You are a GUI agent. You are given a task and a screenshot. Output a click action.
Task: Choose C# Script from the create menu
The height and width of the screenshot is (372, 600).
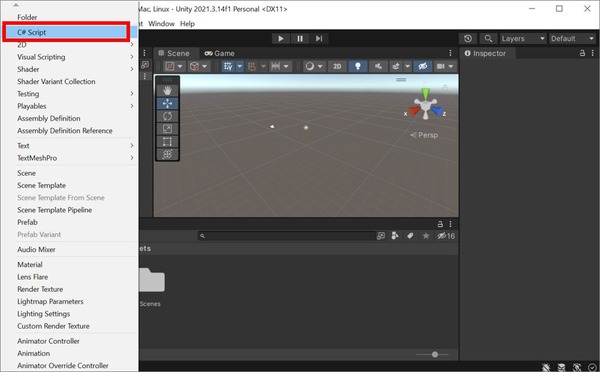(70, 32)
